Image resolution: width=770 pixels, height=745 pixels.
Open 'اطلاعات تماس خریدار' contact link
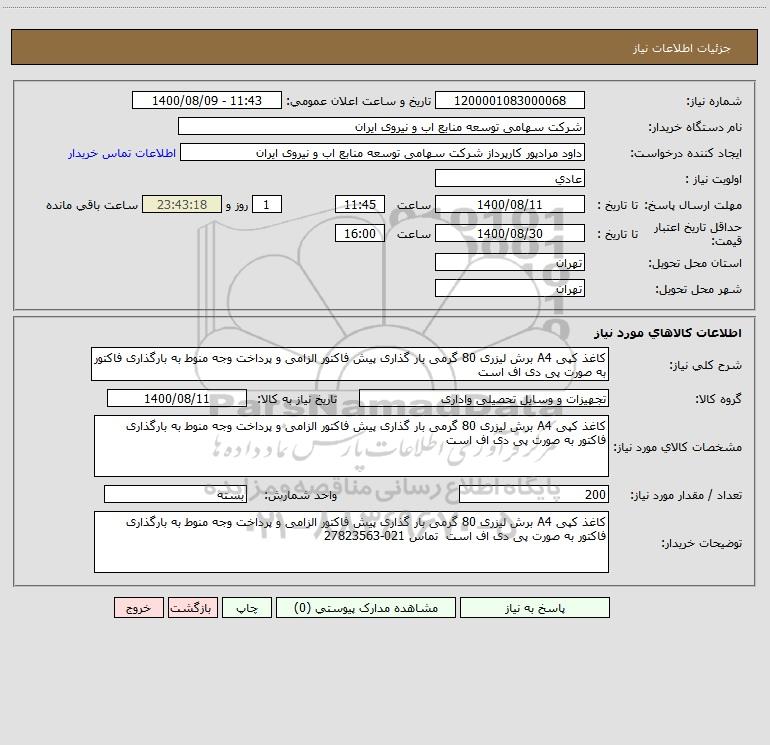click(x=122, y=153)
